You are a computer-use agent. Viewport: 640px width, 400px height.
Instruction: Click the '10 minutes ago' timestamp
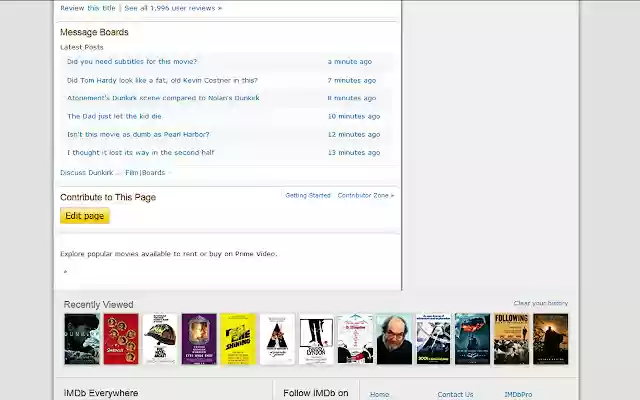pyautogui.click(x=354, y=116)
